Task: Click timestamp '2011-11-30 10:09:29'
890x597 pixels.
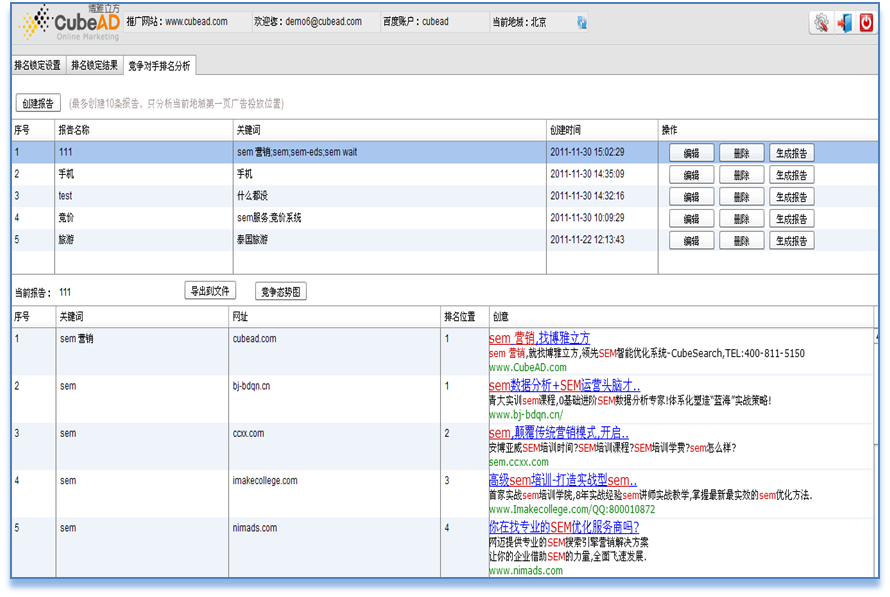Action: pos(587,218)
